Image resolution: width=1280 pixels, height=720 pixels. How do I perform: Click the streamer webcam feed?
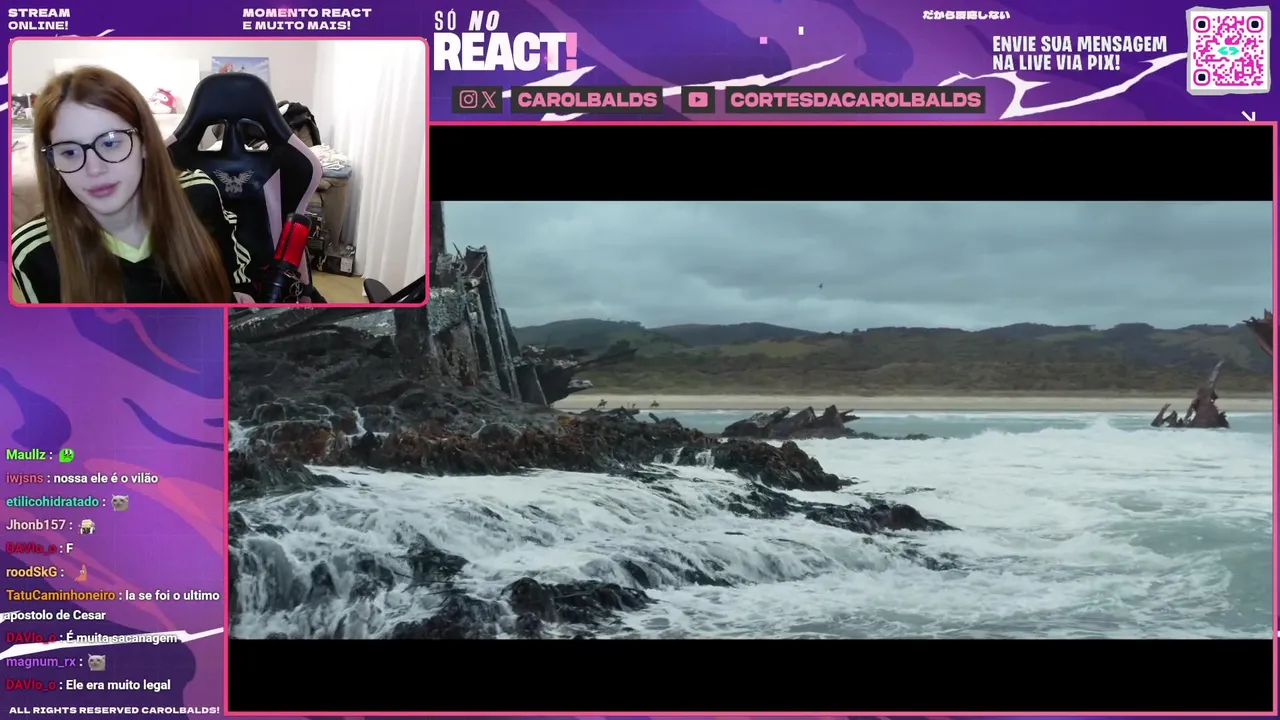[x=218, y=171]
